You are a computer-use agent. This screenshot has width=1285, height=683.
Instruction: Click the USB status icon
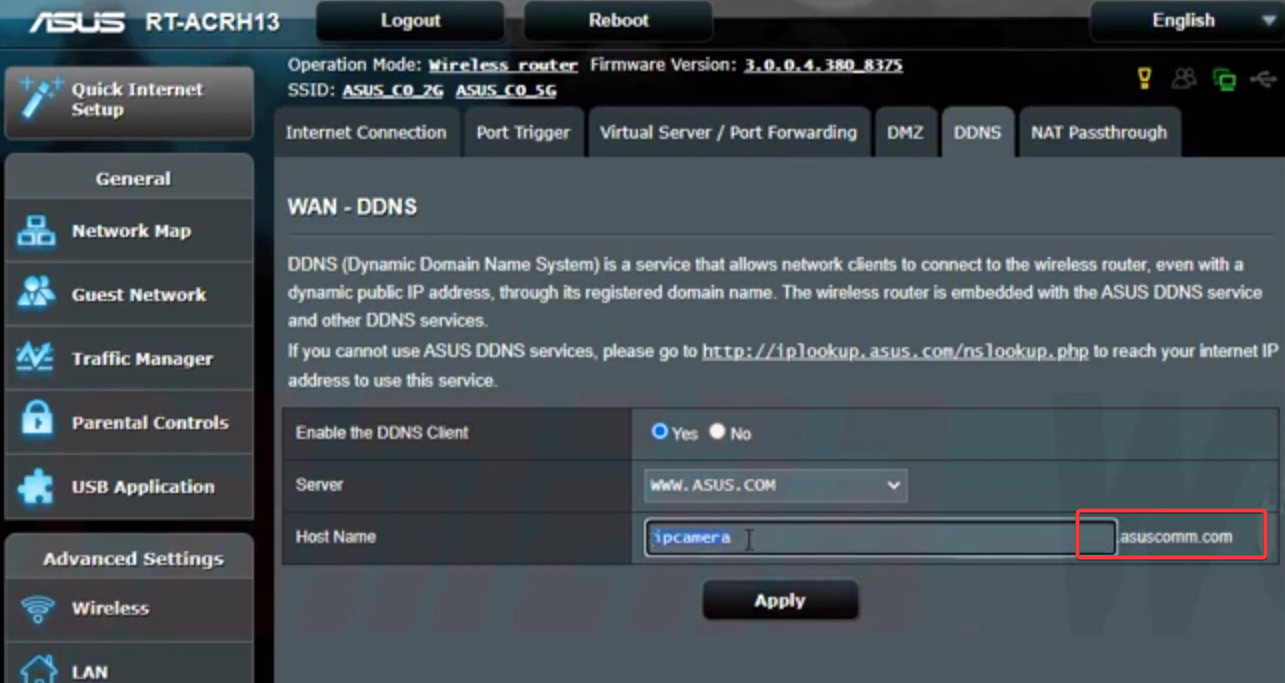pos(1263,79)
